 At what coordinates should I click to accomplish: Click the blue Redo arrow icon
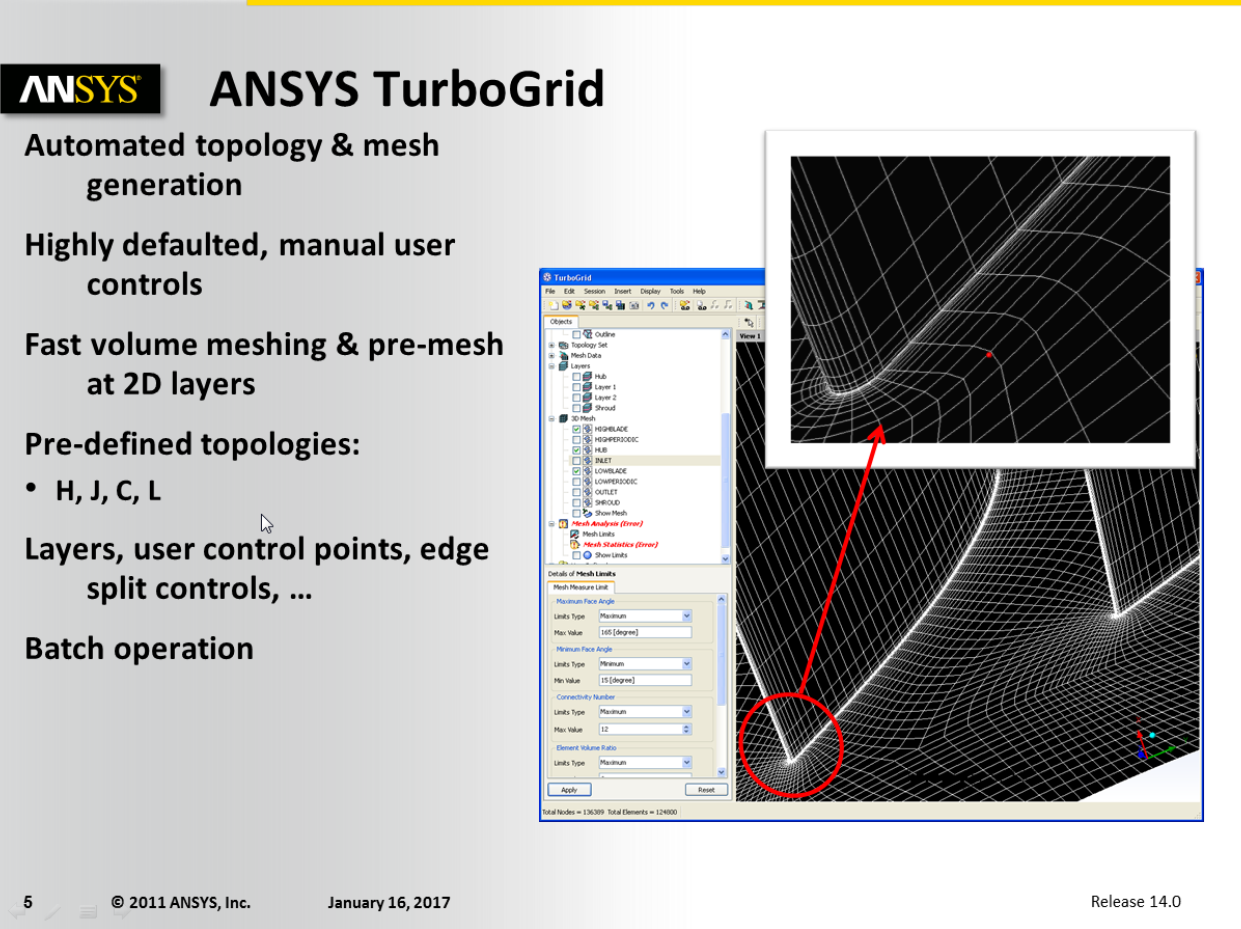pos(664,305)
